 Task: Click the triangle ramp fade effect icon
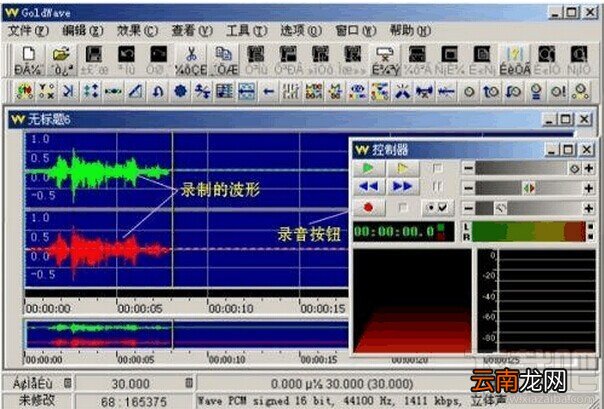pos(135,92)
